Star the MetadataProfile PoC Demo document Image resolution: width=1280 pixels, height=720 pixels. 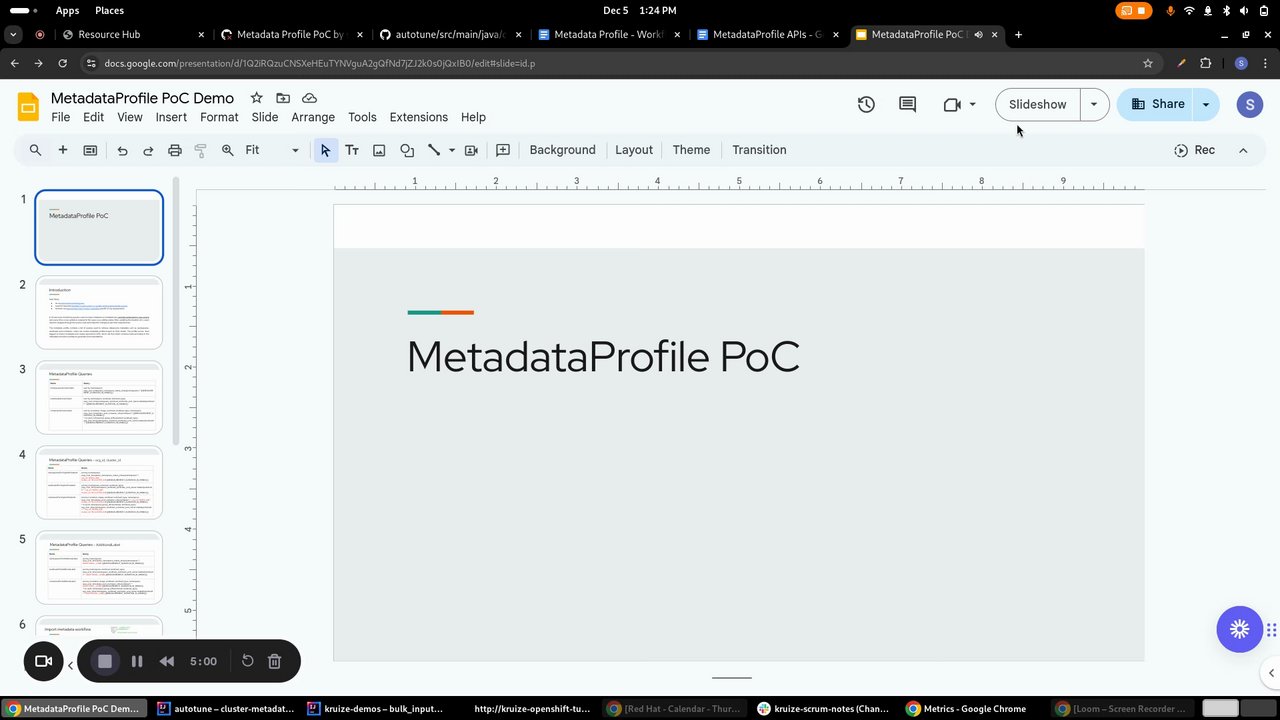click(257, 98)
